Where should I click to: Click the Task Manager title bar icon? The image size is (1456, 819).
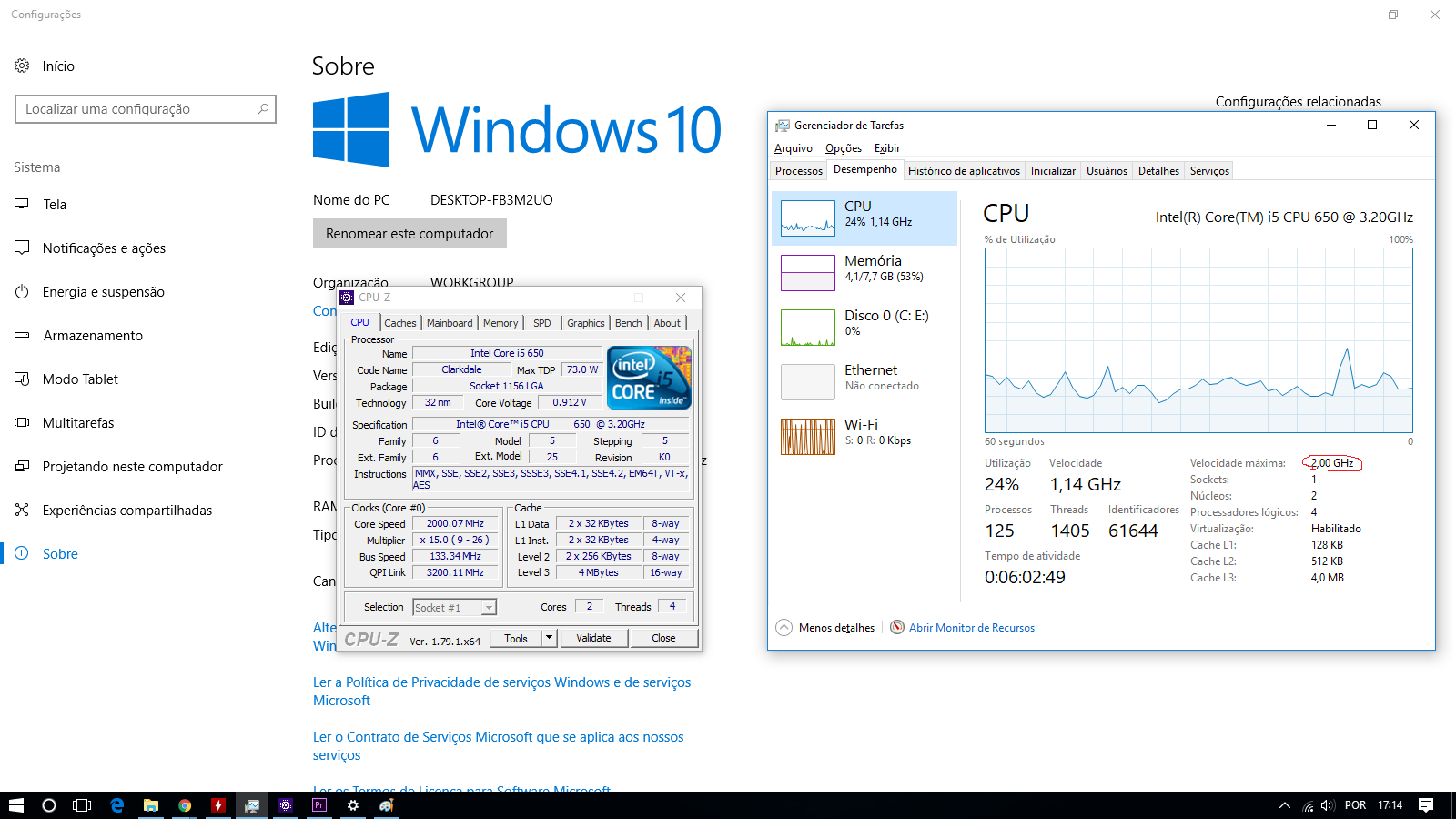(782, 126)
